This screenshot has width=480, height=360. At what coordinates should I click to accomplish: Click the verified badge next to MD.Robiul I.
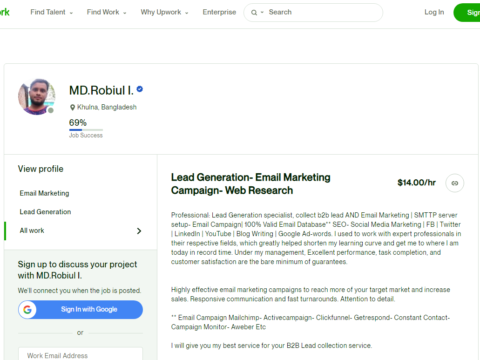140,89
